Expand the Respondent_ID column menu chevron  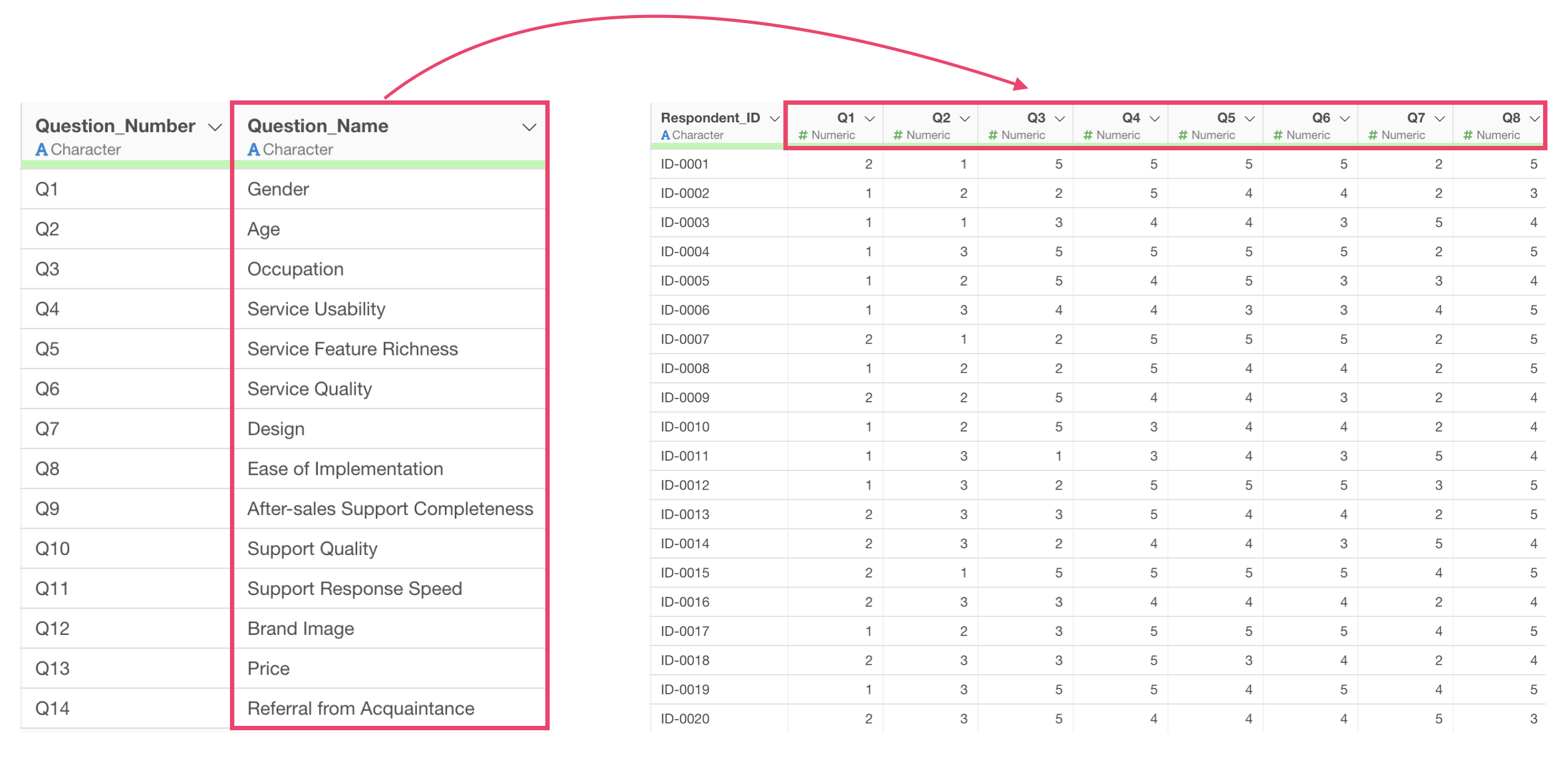pyautogui.click(x=775, y=118)
